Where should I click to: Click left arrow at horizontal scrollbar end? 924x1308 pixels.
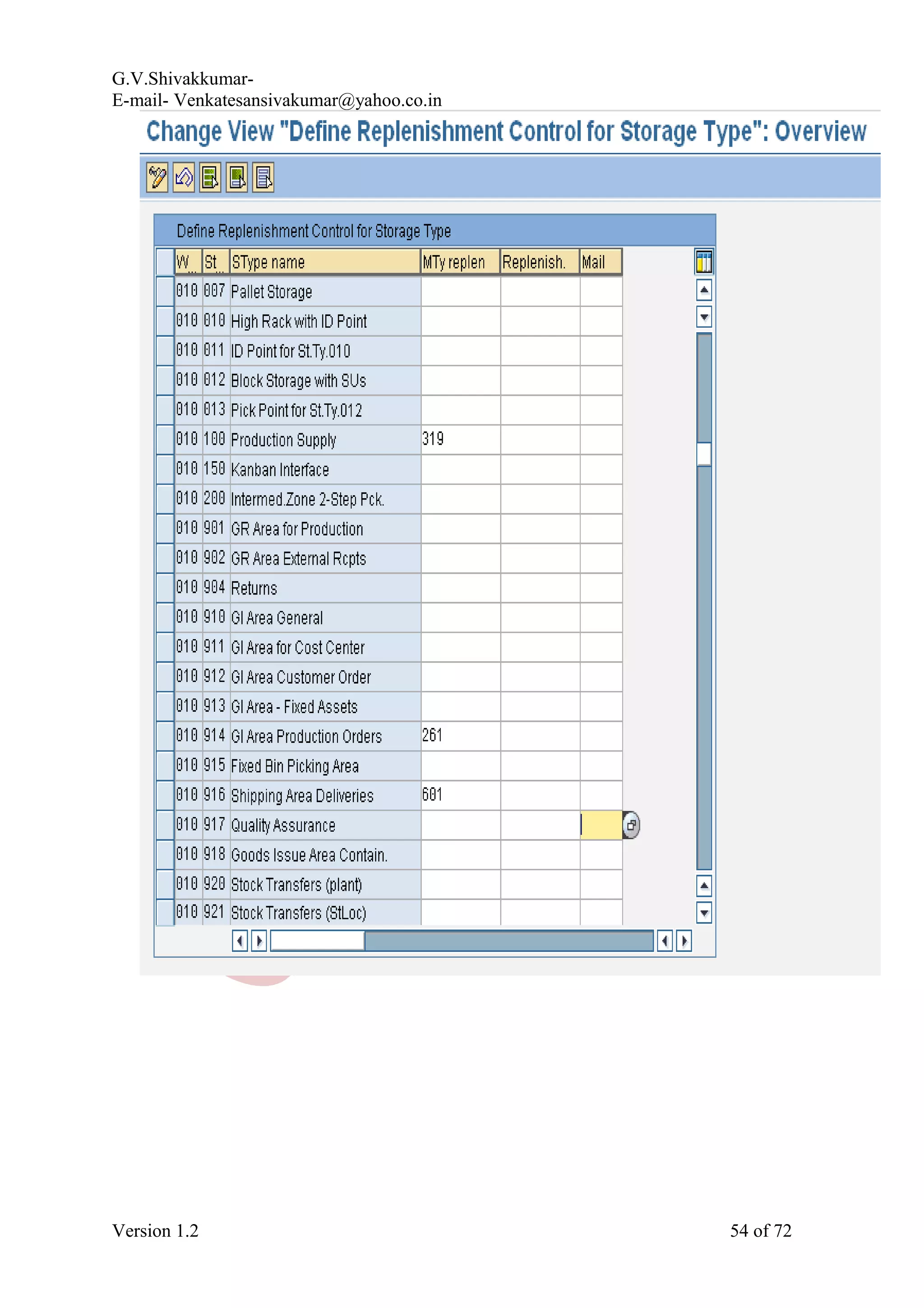(x=665, y=941)
